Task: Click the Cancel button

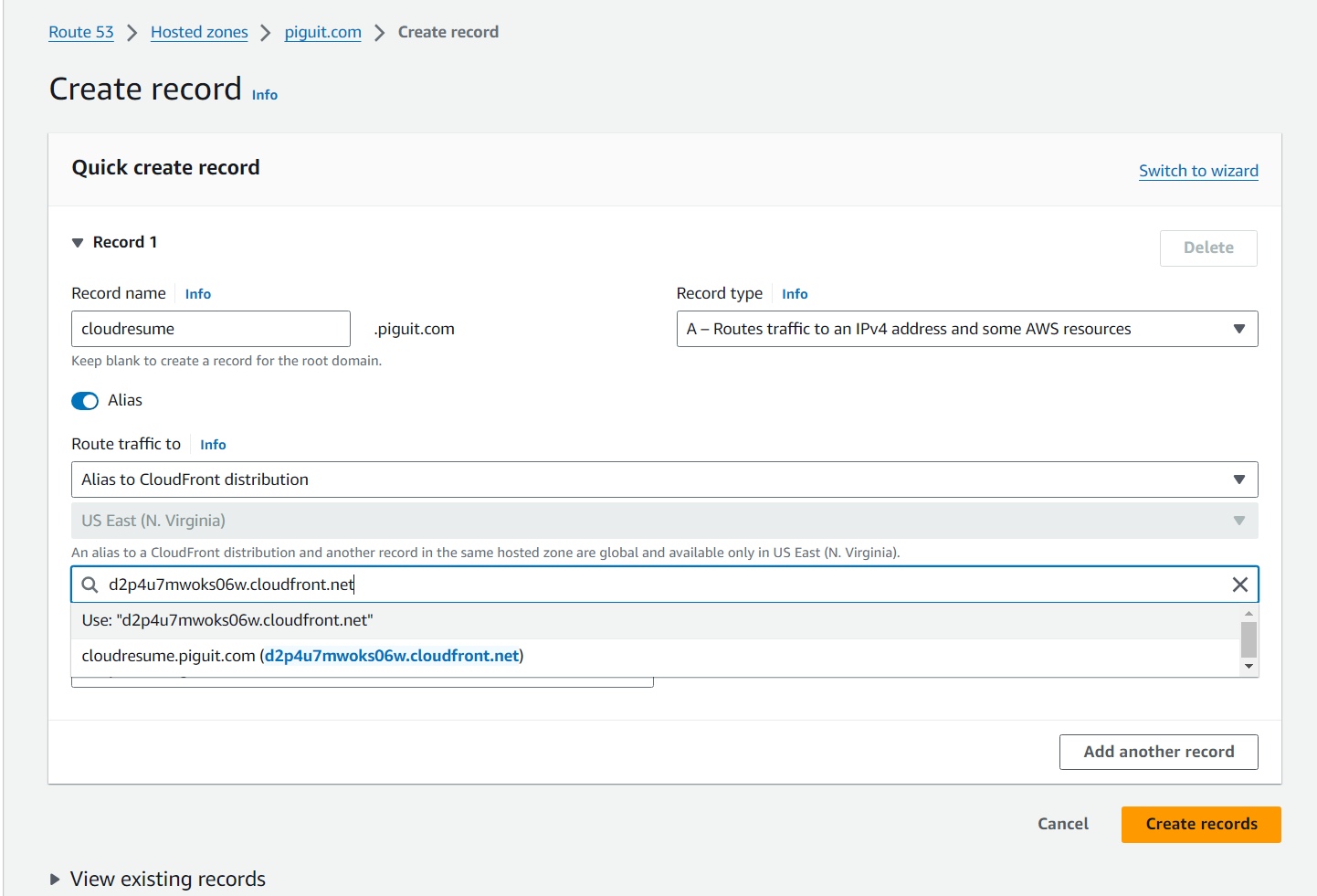Action: click(x=1063, y=824)
